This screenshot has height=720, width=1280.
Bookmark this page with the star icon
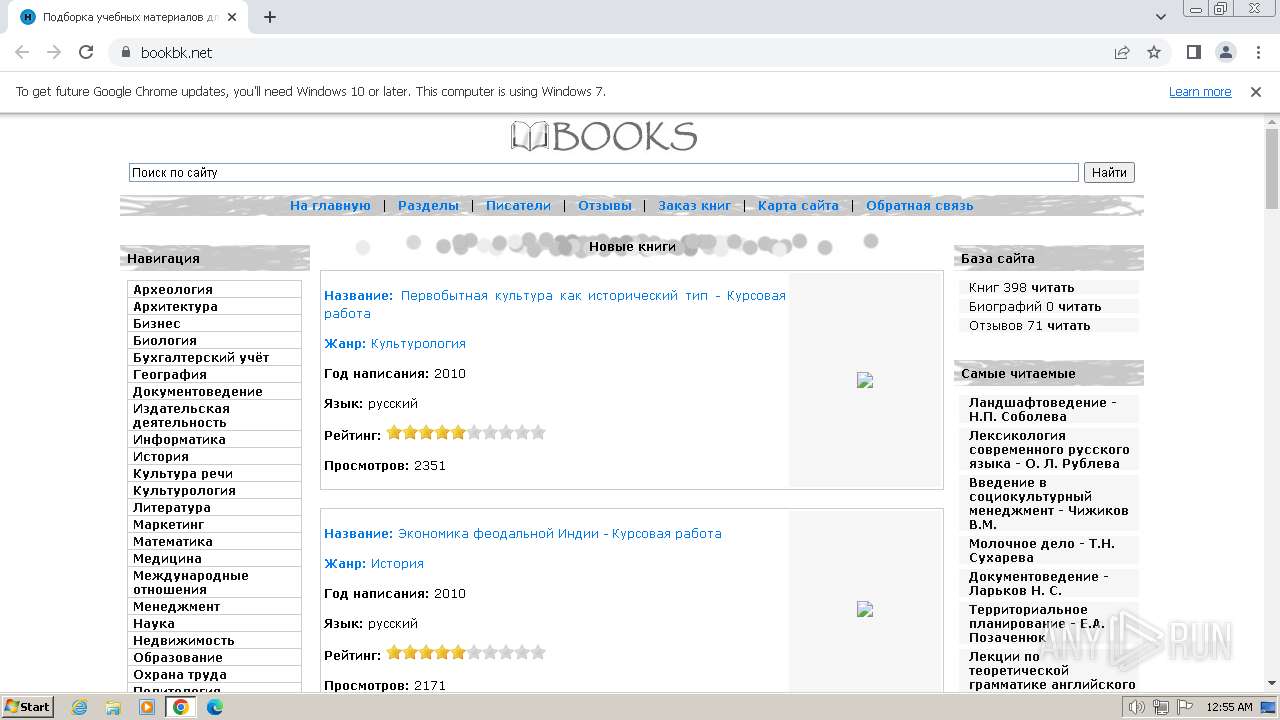pos(1154,52)
